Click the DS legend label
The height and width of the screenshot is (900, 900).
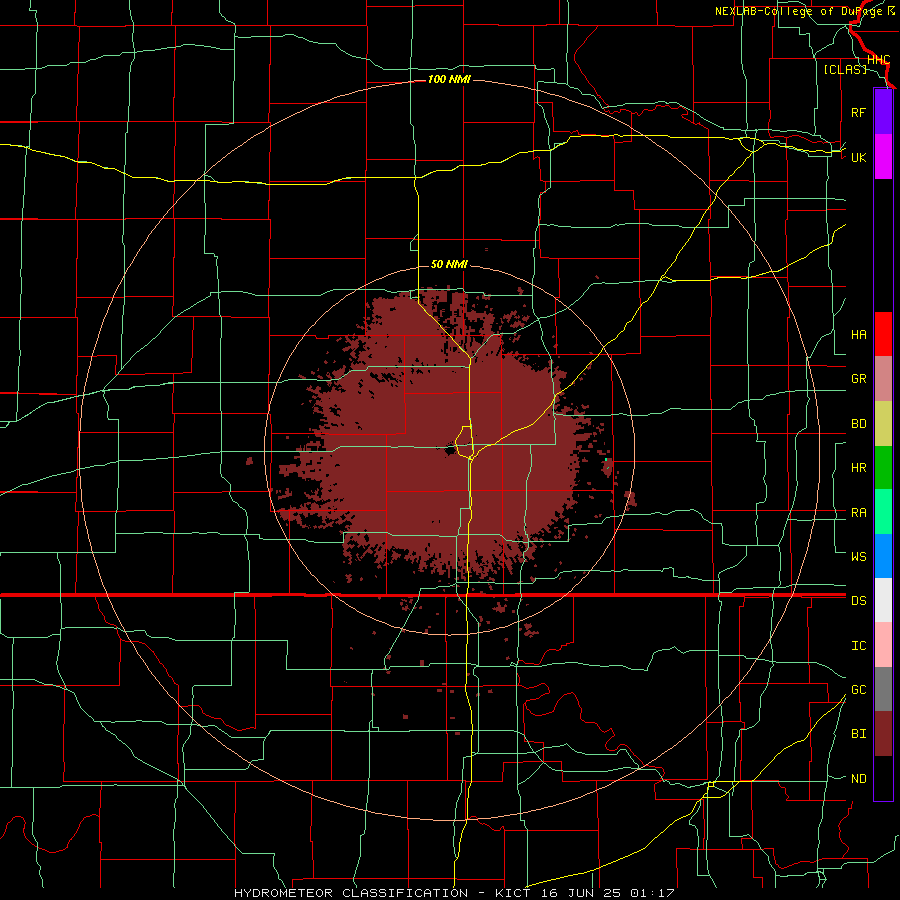coord(858,600)
